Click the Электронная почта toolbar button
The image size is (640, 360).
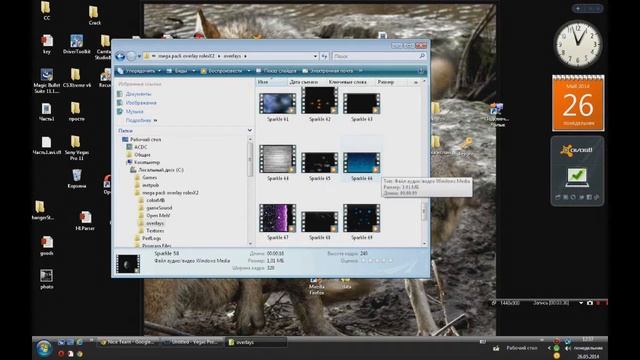pos(328,71)
